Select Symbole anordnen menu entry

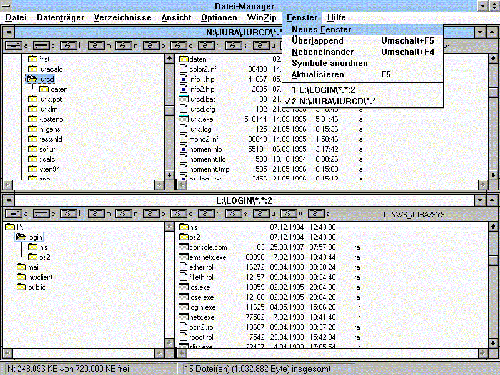(x=362, y=63)
